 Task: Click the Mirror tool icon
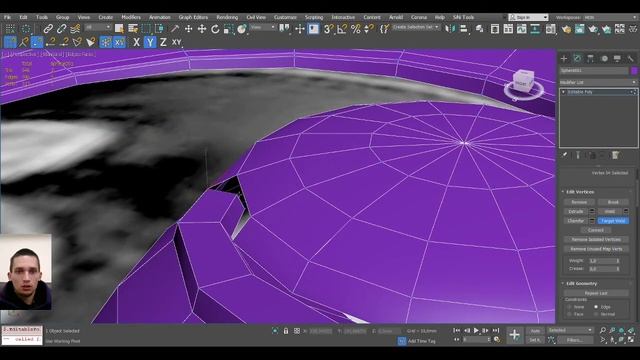click(450, 29)
